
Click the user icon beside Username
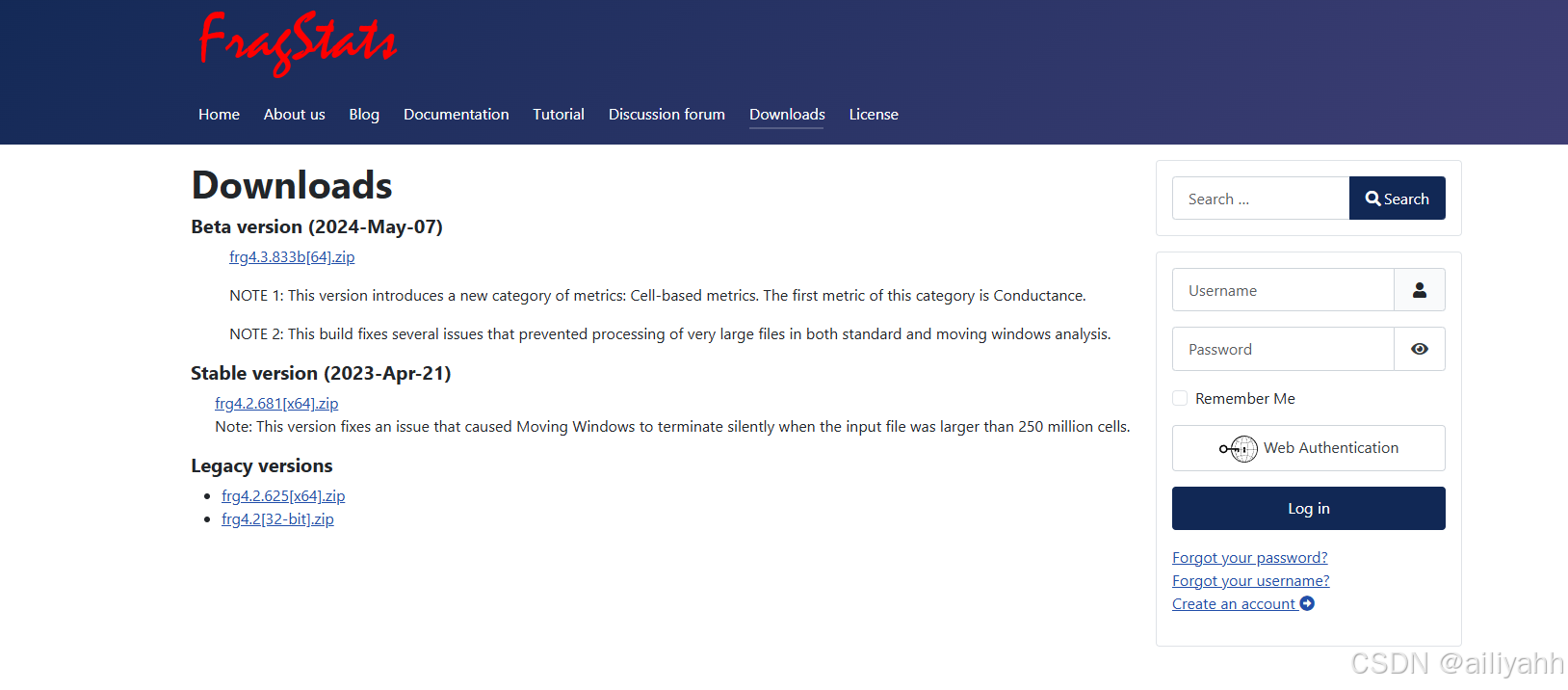pyautogui.click(x=1419, y=290)
